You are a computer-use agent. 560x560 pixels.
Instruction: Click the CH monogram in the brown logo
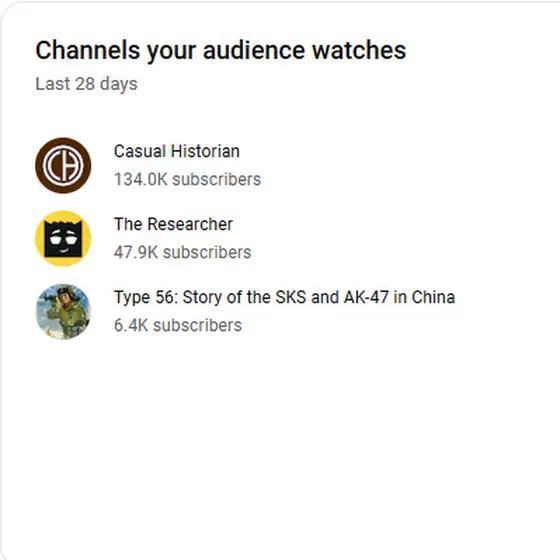[x=63, y=165]
